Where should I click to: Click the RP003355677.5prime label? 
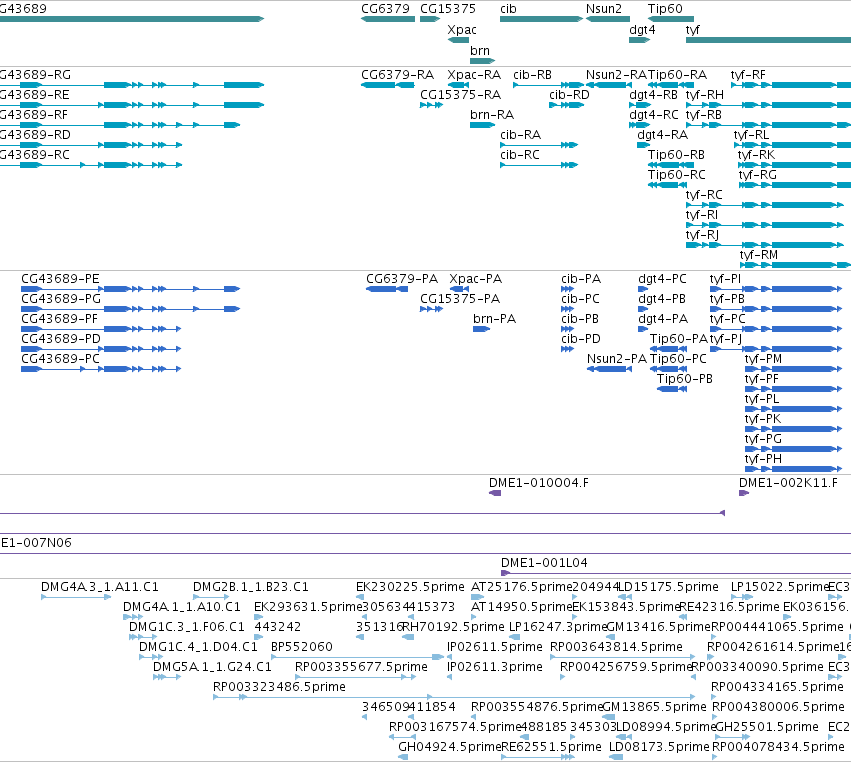click(x=361, y=667)
